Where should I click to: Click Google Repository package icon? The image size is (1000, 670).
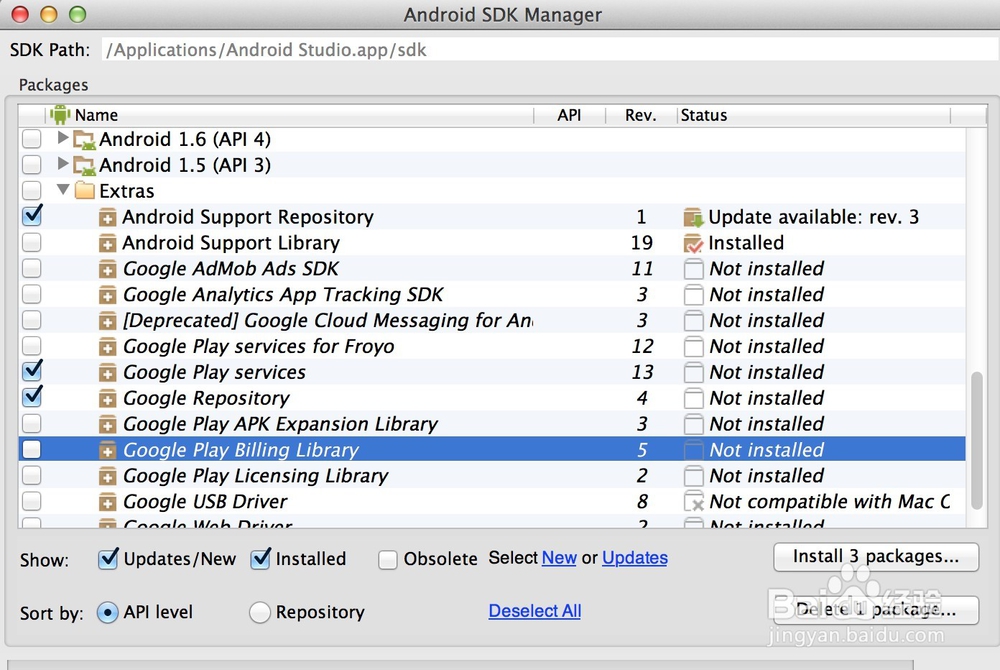[x=107, y=398]
